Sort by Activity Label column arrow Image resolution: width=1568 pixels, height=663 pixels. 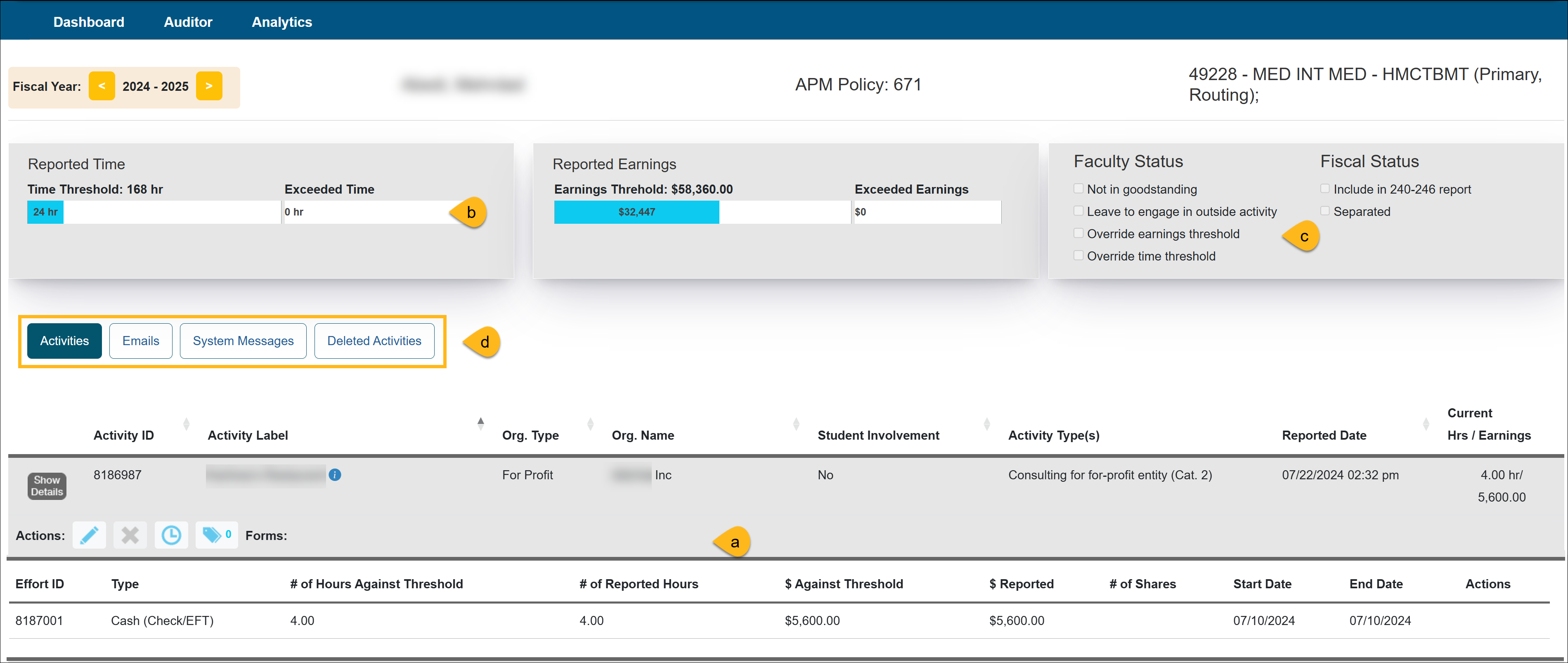point(480,424)
